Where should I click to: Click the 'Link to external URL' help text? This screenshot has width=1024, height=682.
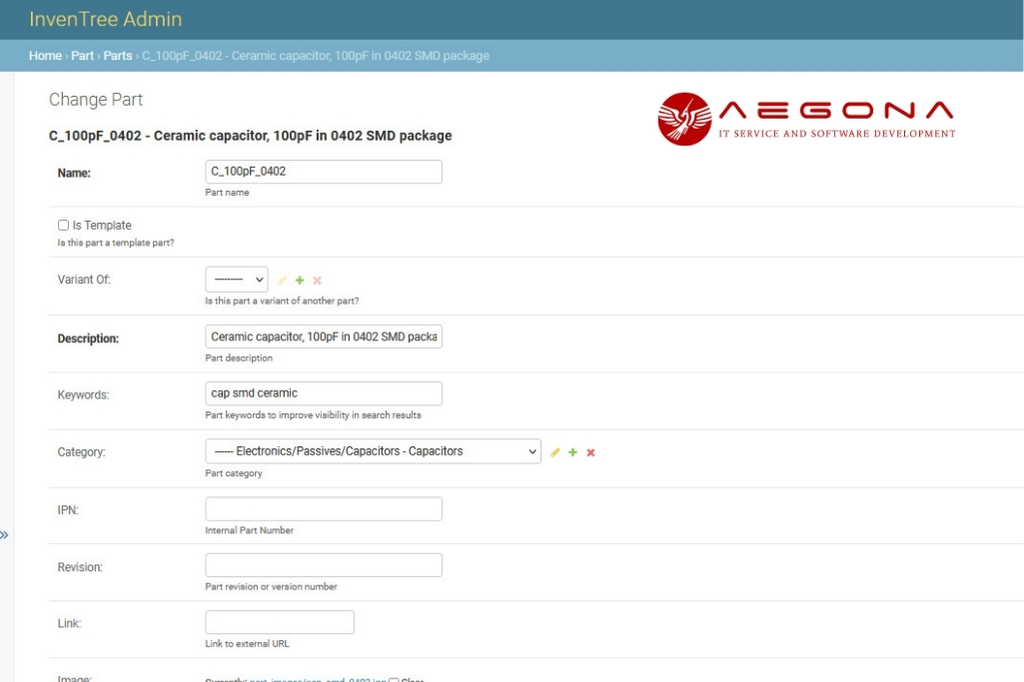(247, 643)
